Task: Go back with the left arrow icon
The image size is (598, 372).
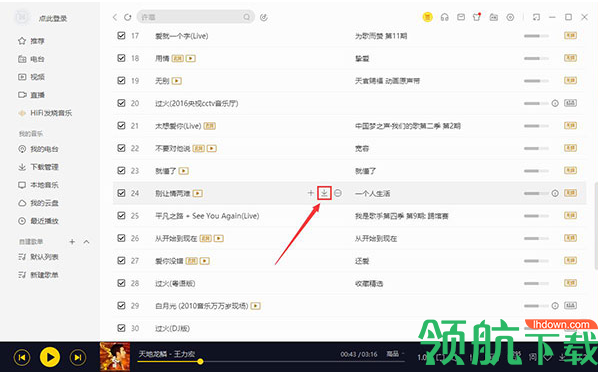Action: 115,17
